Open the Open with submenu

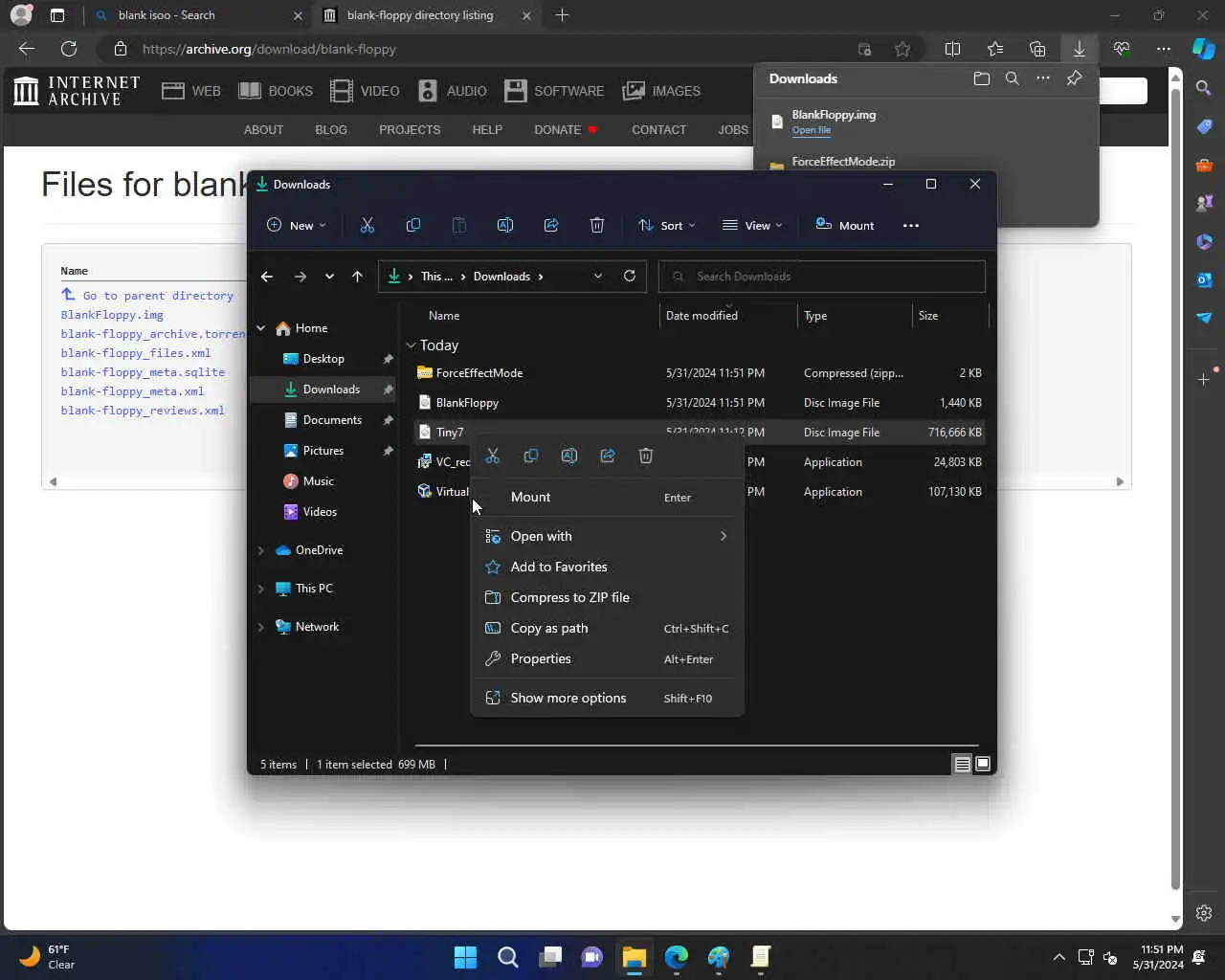tap(607, 536)
